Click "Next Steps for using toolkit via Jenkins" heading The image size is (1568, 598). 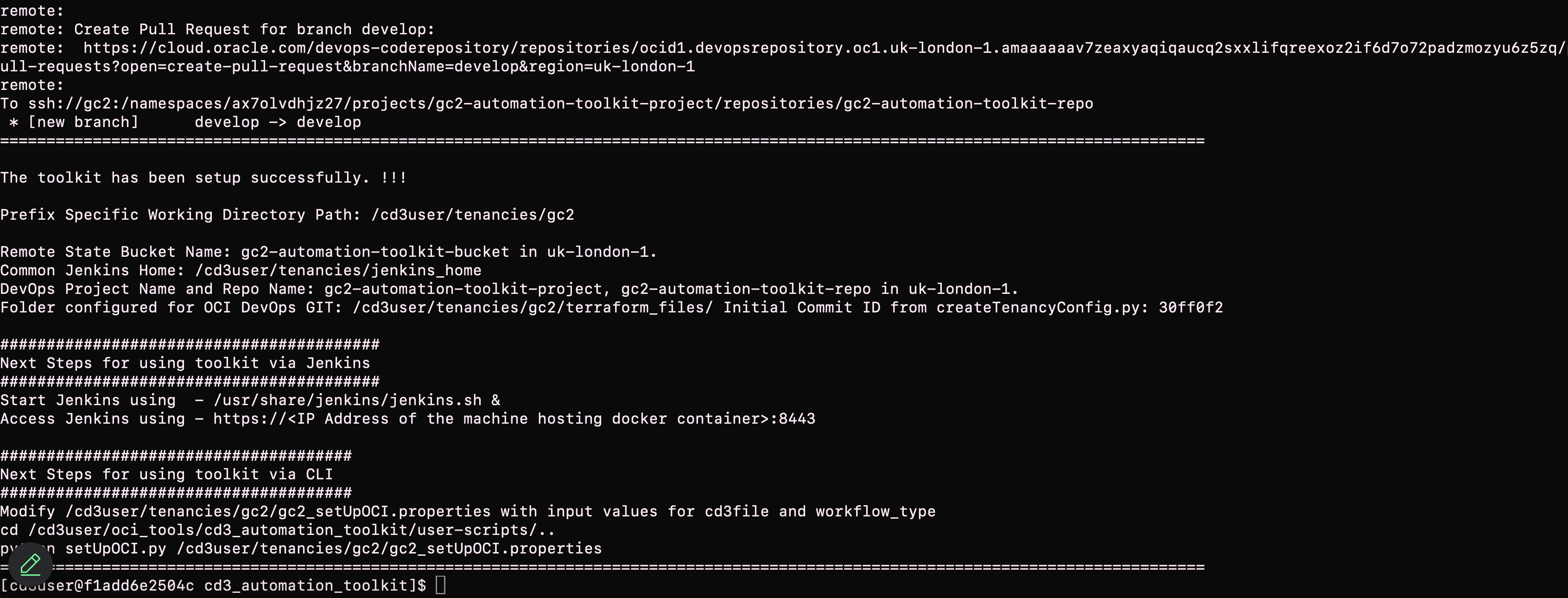tap(185, 363)
